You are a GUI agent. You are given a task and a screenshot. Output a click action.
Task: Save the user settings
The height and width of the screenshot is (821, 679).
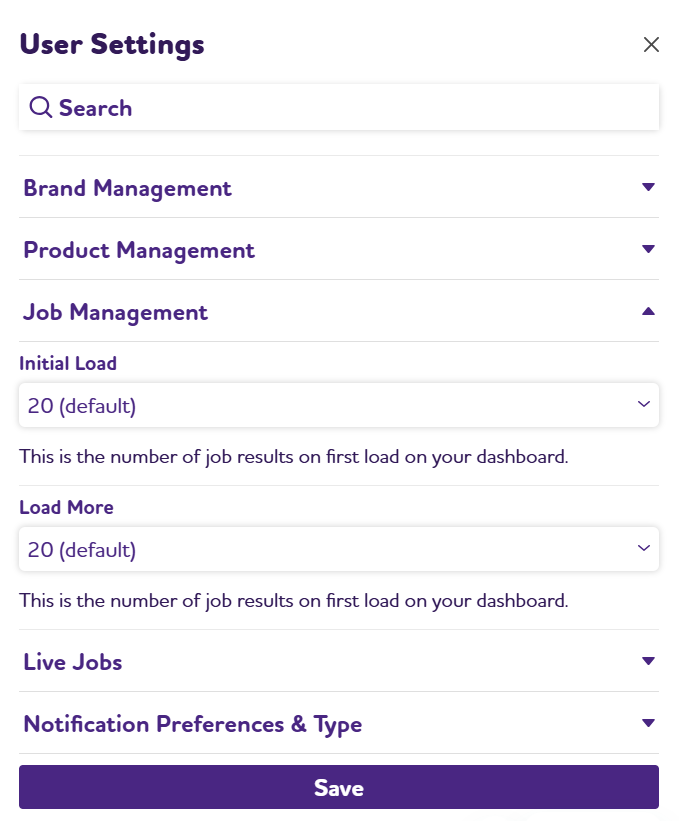click(339, 787)
